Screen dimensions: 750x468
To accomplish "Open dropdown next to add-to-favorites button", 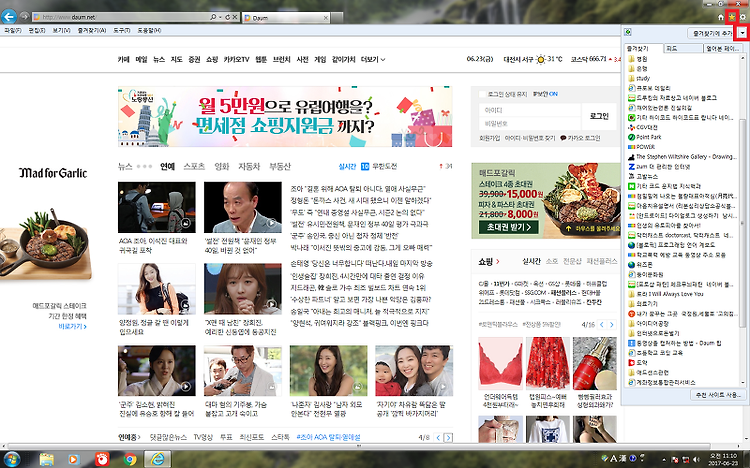I will point(742,33).
